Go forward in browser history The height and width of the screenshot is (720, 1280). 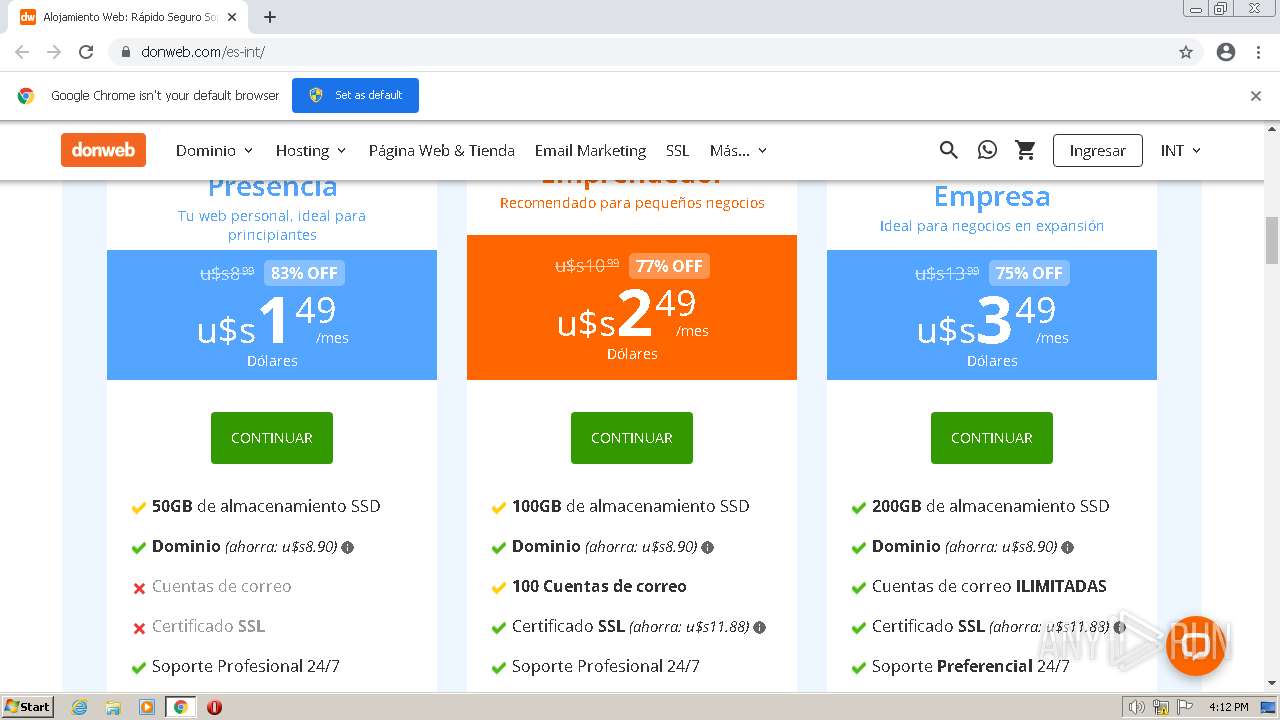54,52
